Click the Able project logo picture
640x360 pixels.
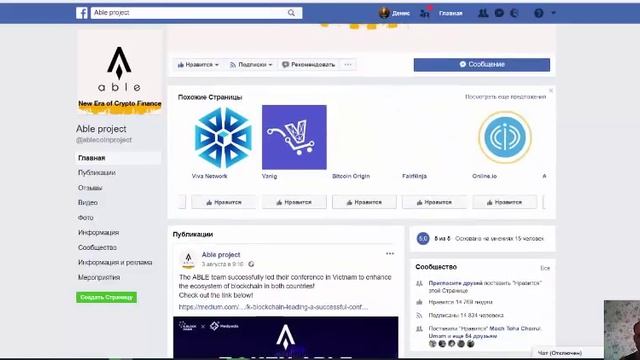(x=120, y=73)
